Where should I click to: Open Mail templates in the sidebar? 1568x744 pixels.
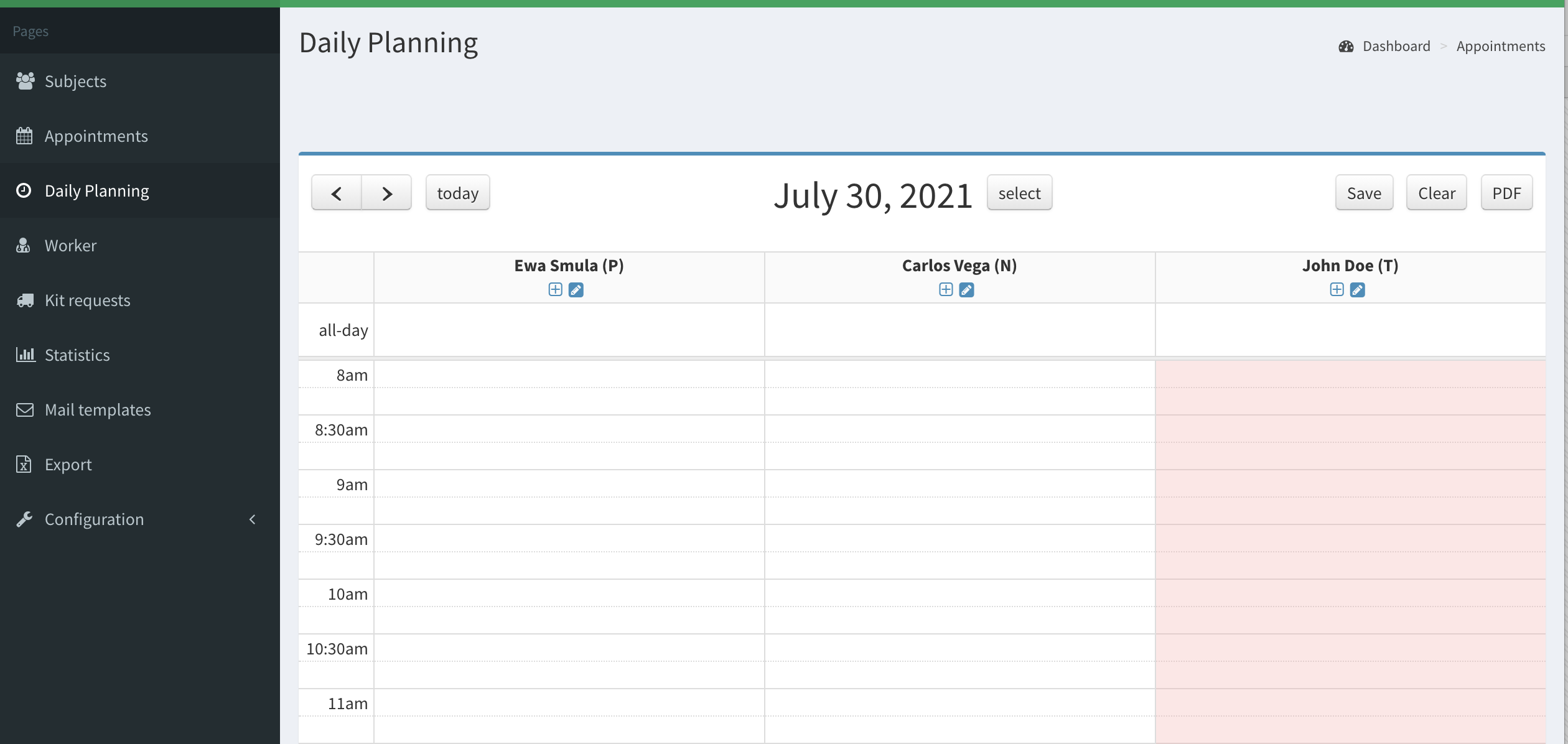[98, 409]
